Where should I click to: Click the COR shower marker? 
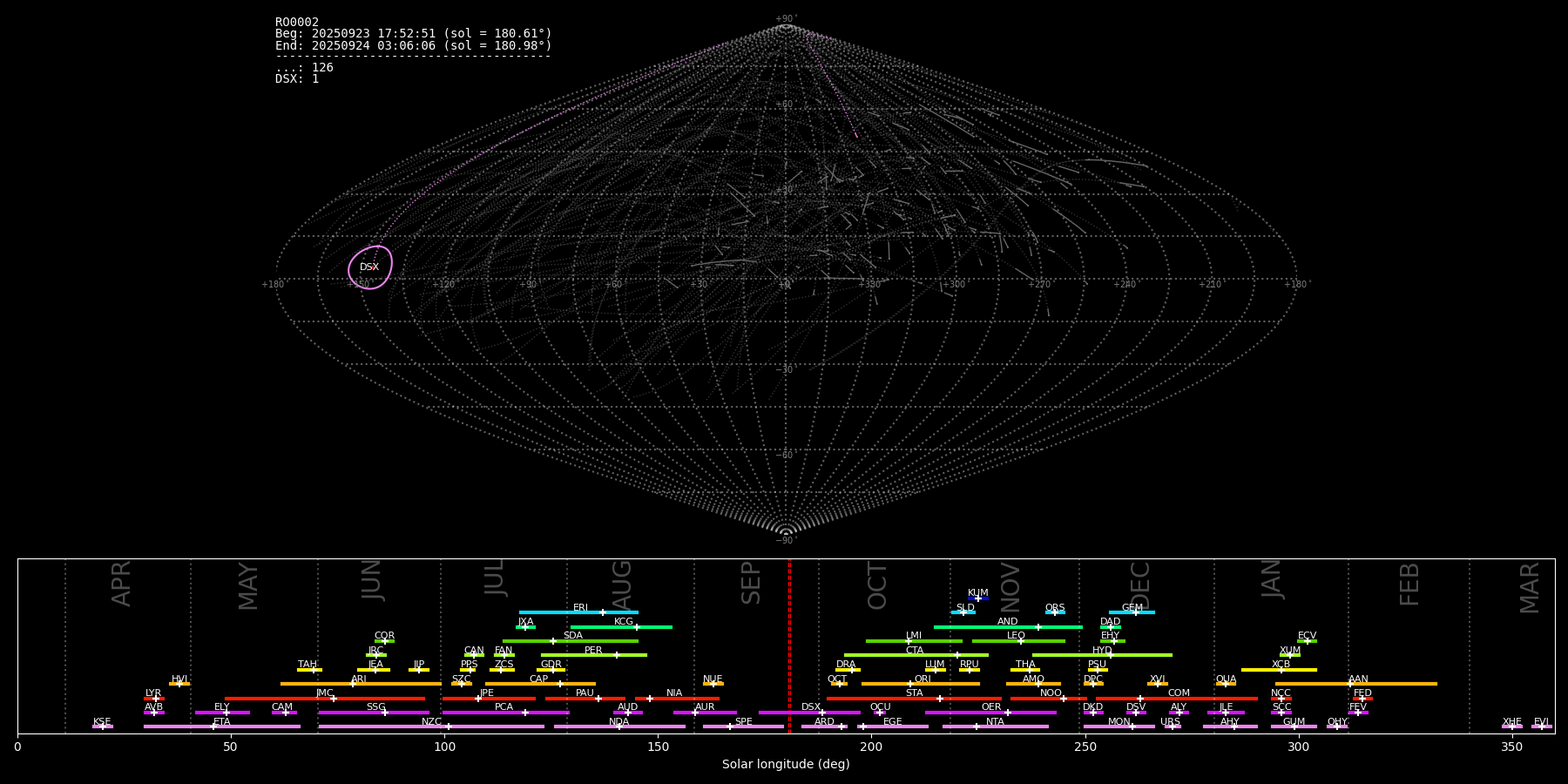point(384,641)
